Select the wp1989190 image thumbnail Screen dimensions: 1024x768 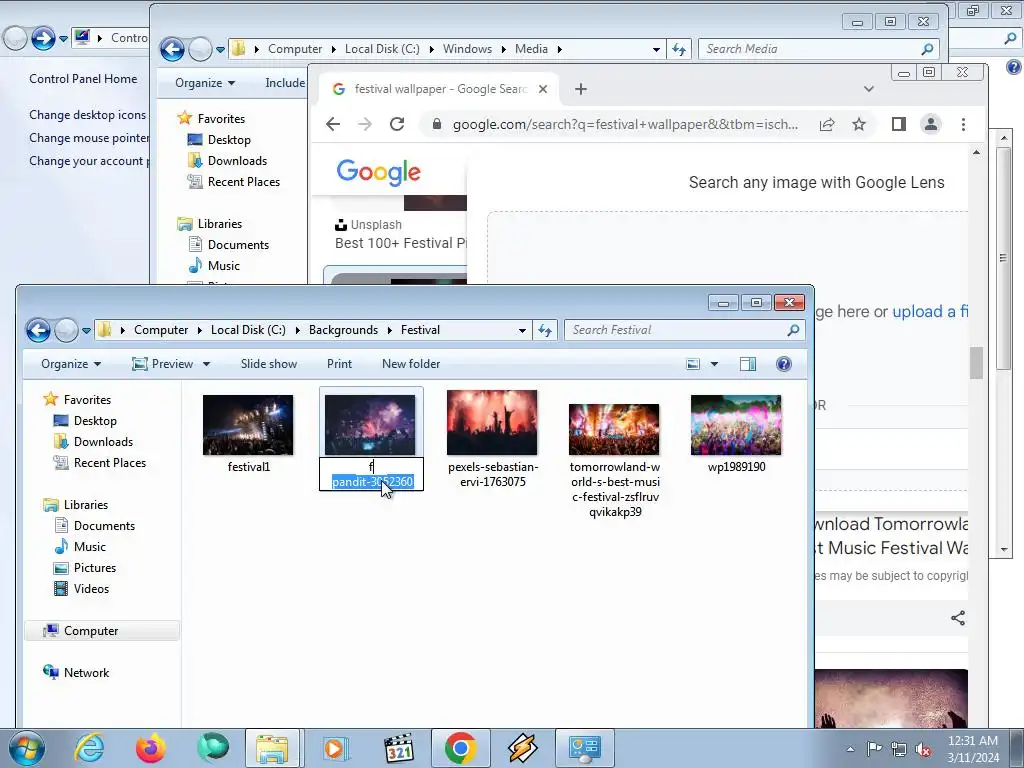pos(736,425)
